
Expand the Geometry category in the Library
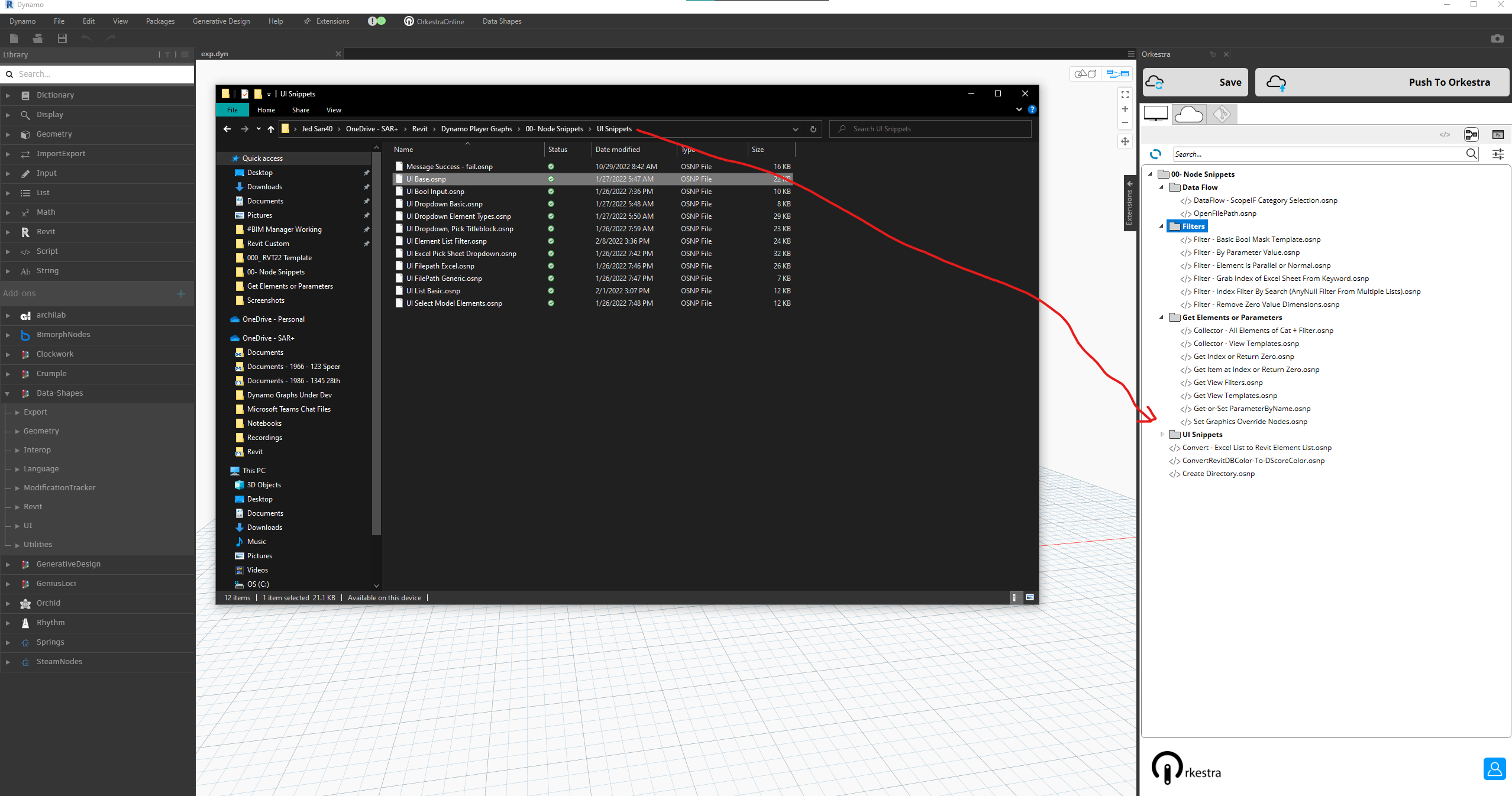point(8,134)
